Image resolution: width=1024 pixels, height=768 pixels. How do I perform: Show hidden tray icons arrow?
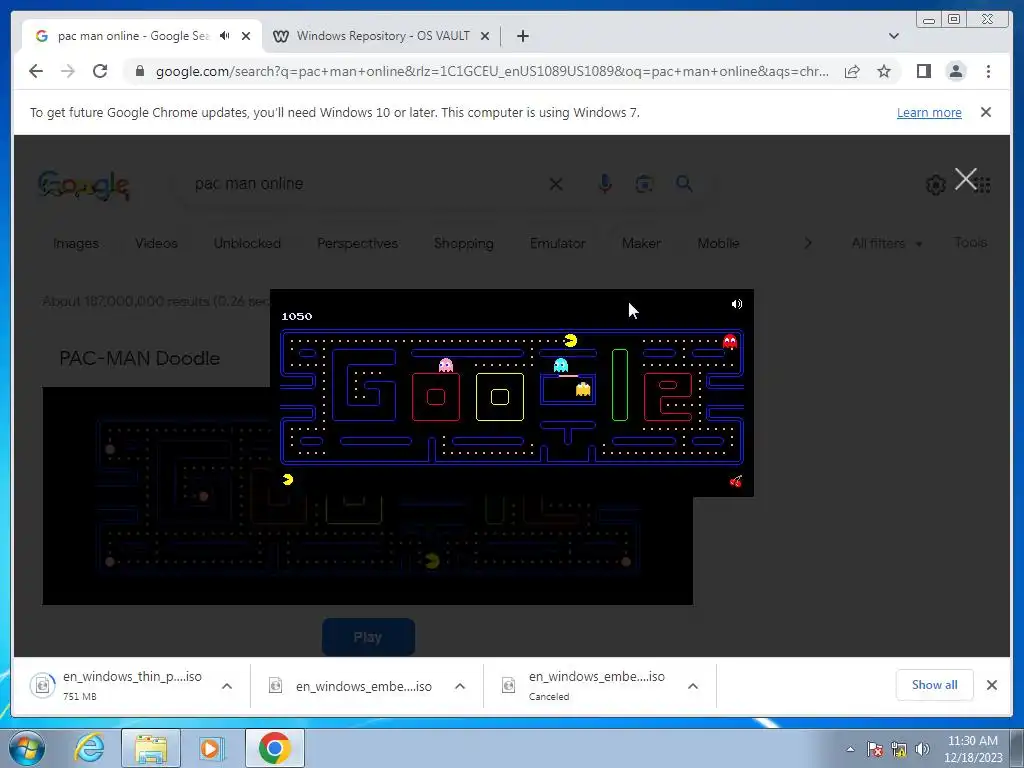coord(850,749)
